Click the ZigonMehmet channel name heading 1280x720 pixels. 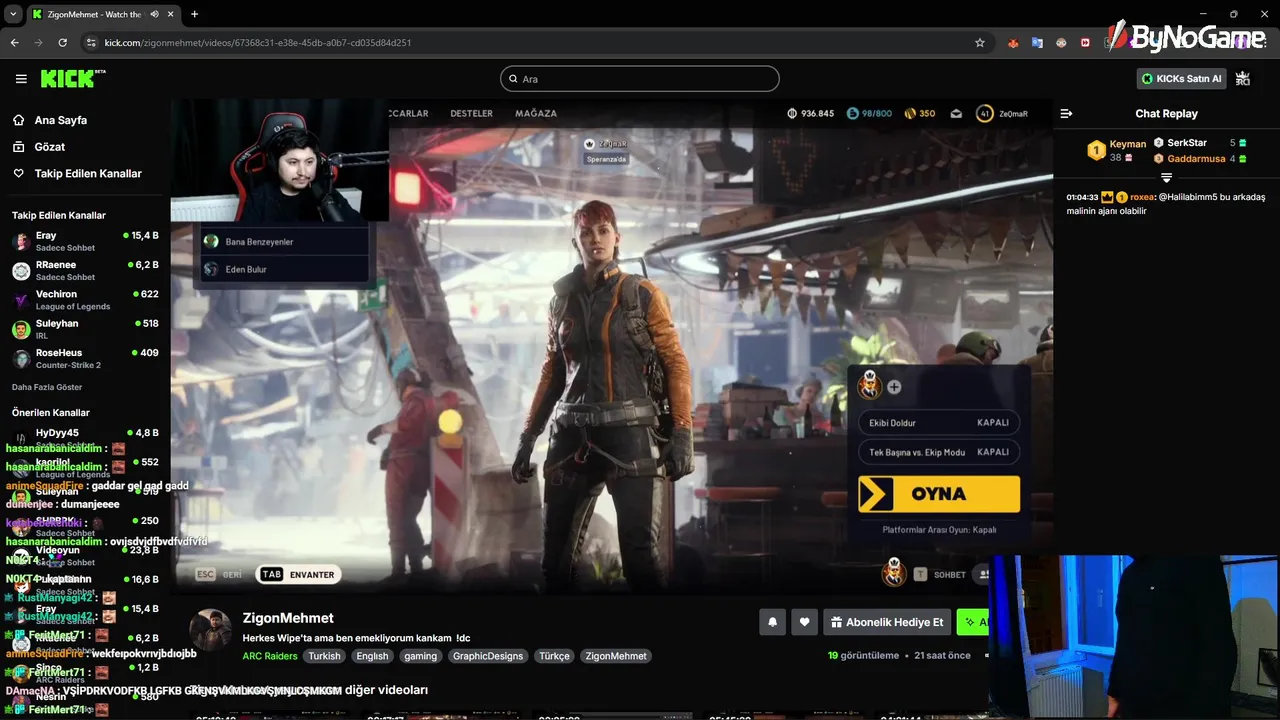coord(288,618)
